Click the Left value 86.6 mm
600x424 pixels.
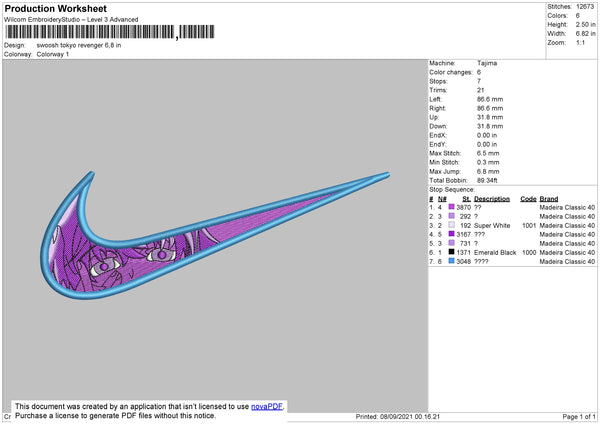click(x=490, y=99)
